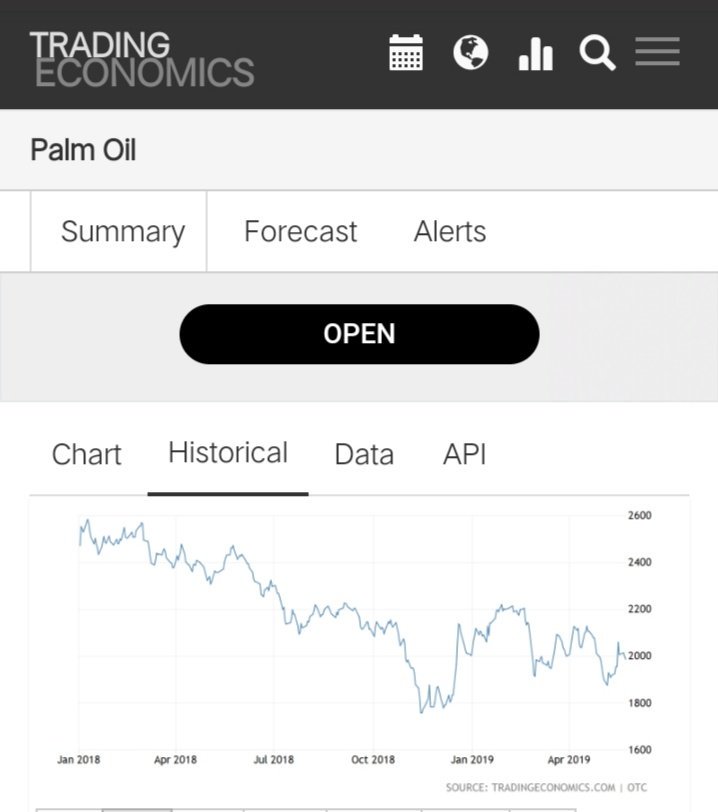This screenshot has height=812, width=718.
Task: Click the search magnifier icon
Action: point(597,53)
